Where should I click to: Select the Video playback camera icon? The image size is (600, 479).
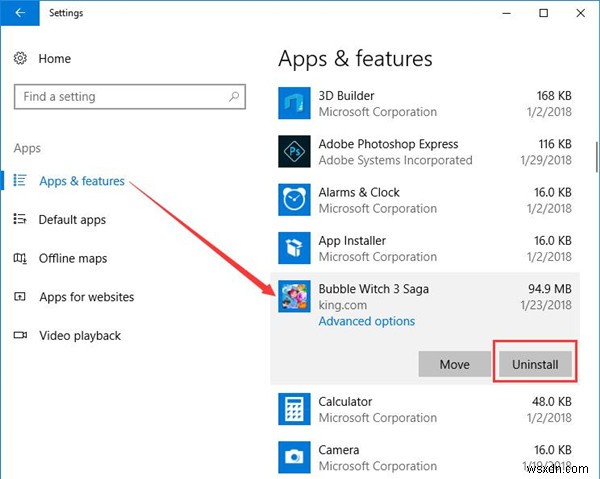[20, 336]
